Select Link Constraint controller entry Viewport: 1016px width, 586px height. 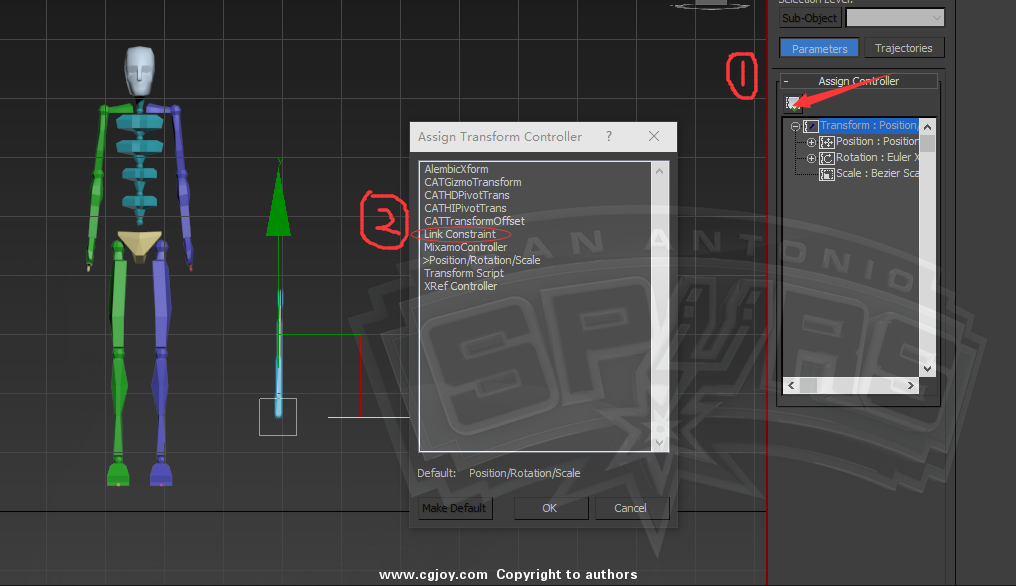click(459, 234)
